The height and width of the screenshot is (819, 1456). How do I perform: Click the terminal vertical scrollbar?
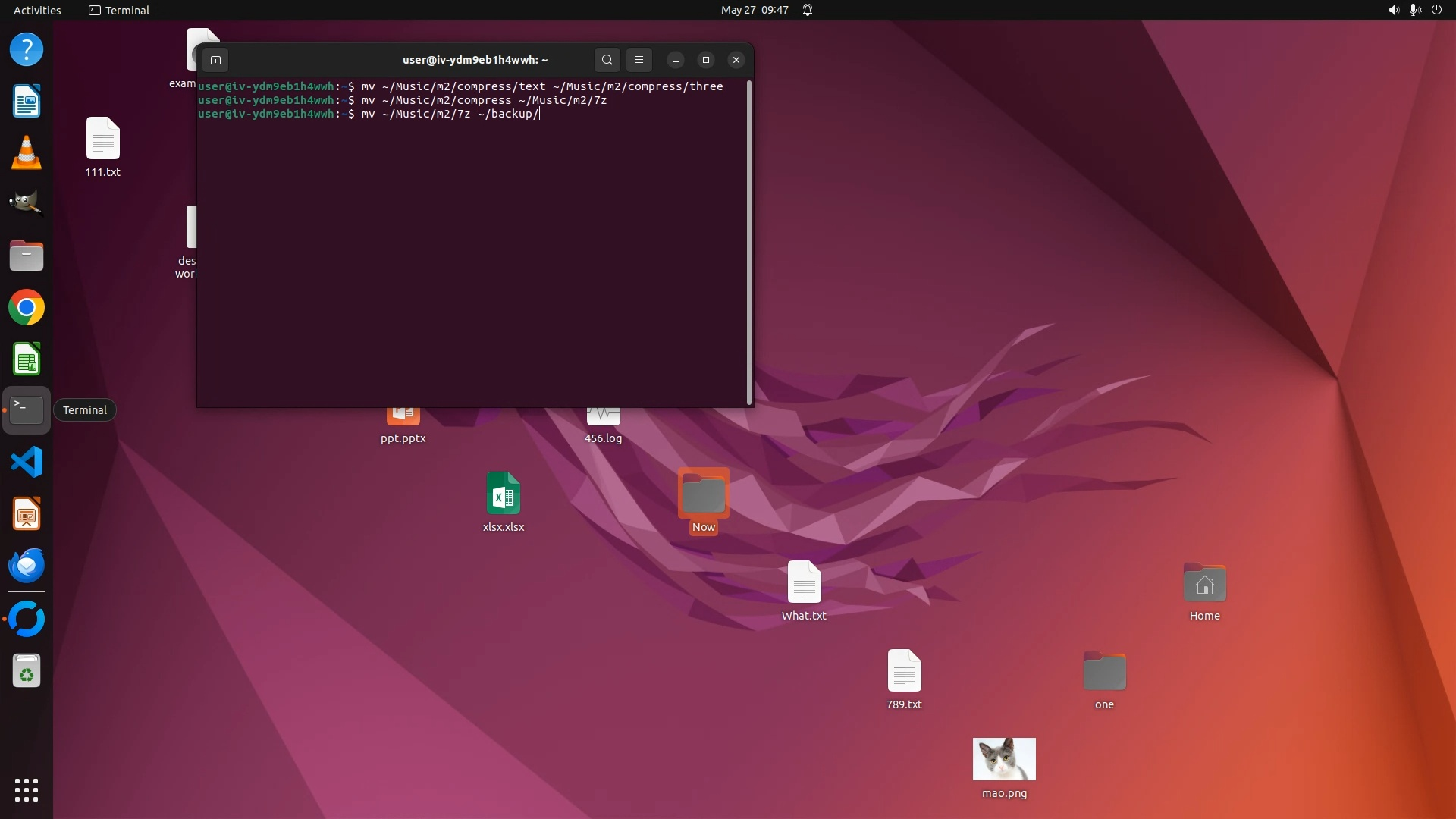[x=749, y=243]
